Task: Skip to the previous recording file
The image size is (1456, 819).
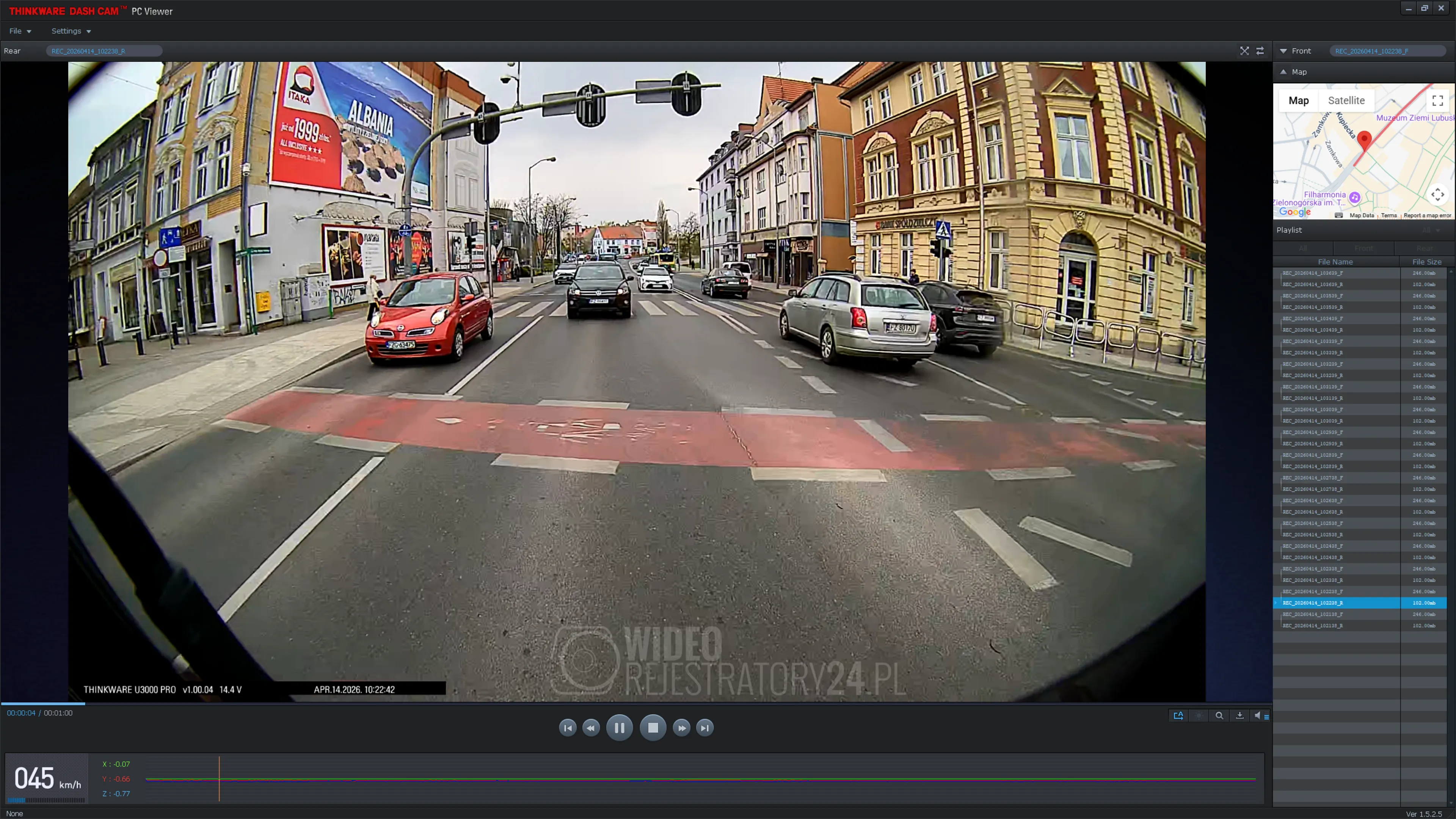Action: tap(568, 728)
